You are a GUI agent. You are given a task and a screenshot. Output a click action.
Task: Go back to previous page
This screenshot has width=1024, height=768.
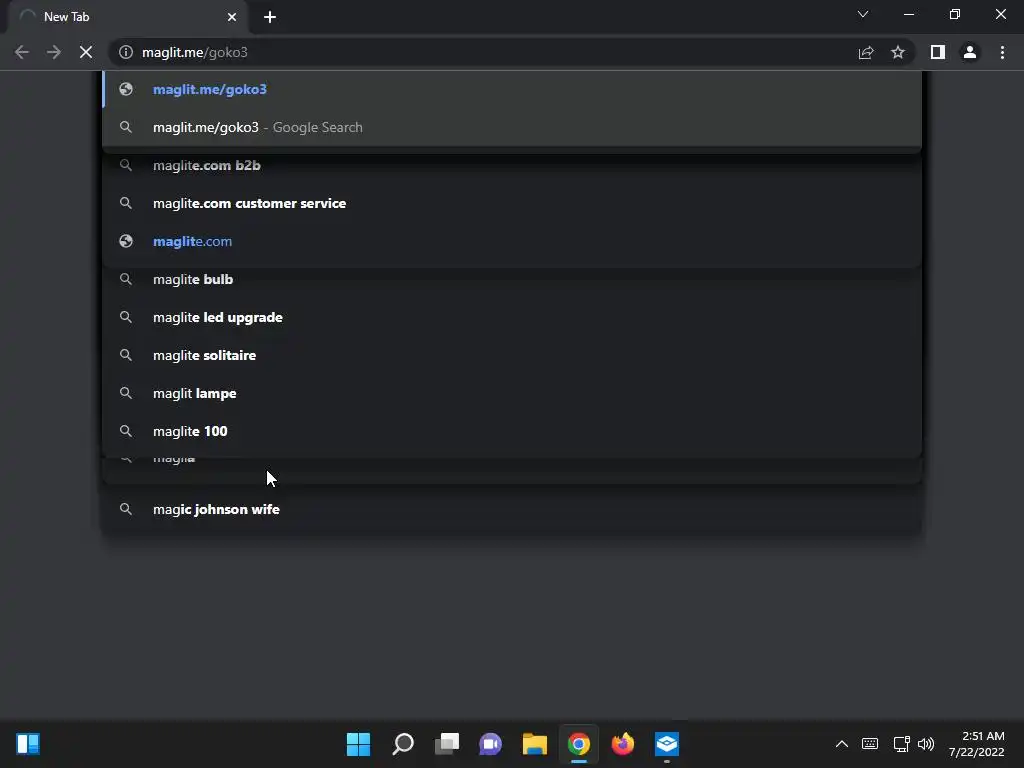[22, 52]
